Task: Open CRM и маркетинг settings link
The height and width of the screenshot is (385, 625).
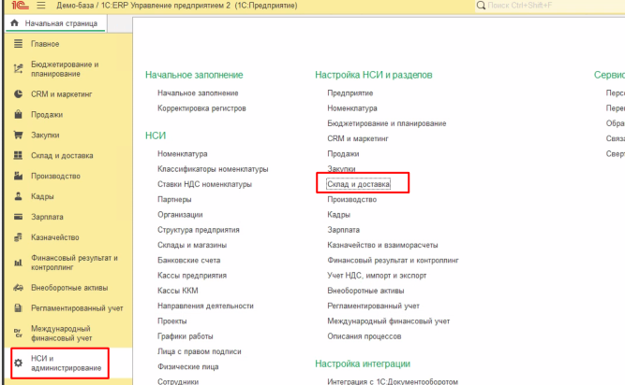Action: [358, 138]
